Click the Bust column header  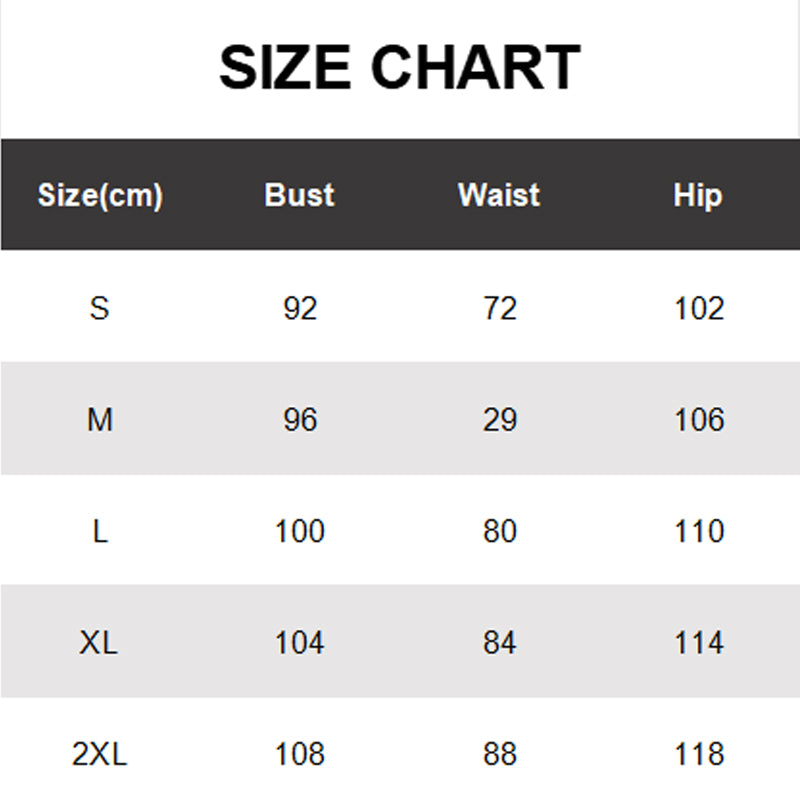click(x=299, y=195)
